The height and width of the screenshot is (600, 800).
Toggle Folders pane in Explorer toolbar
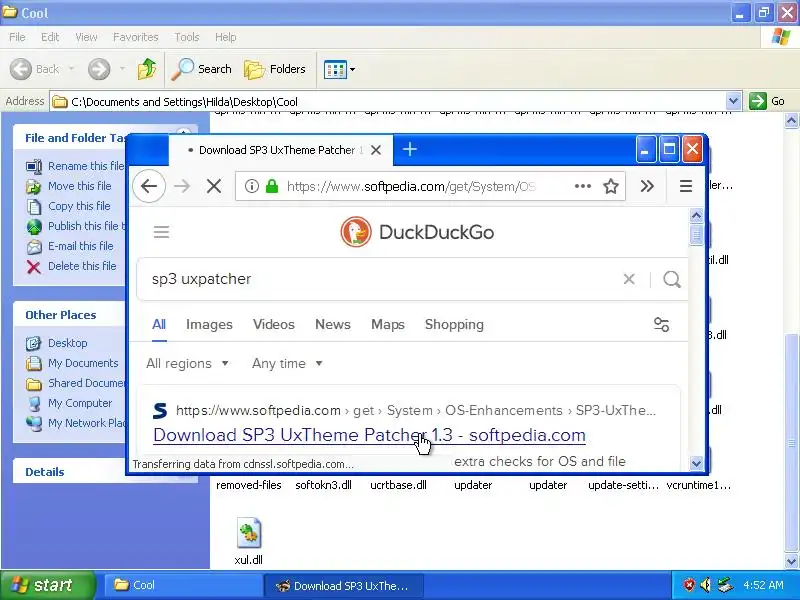pos(275,69)
